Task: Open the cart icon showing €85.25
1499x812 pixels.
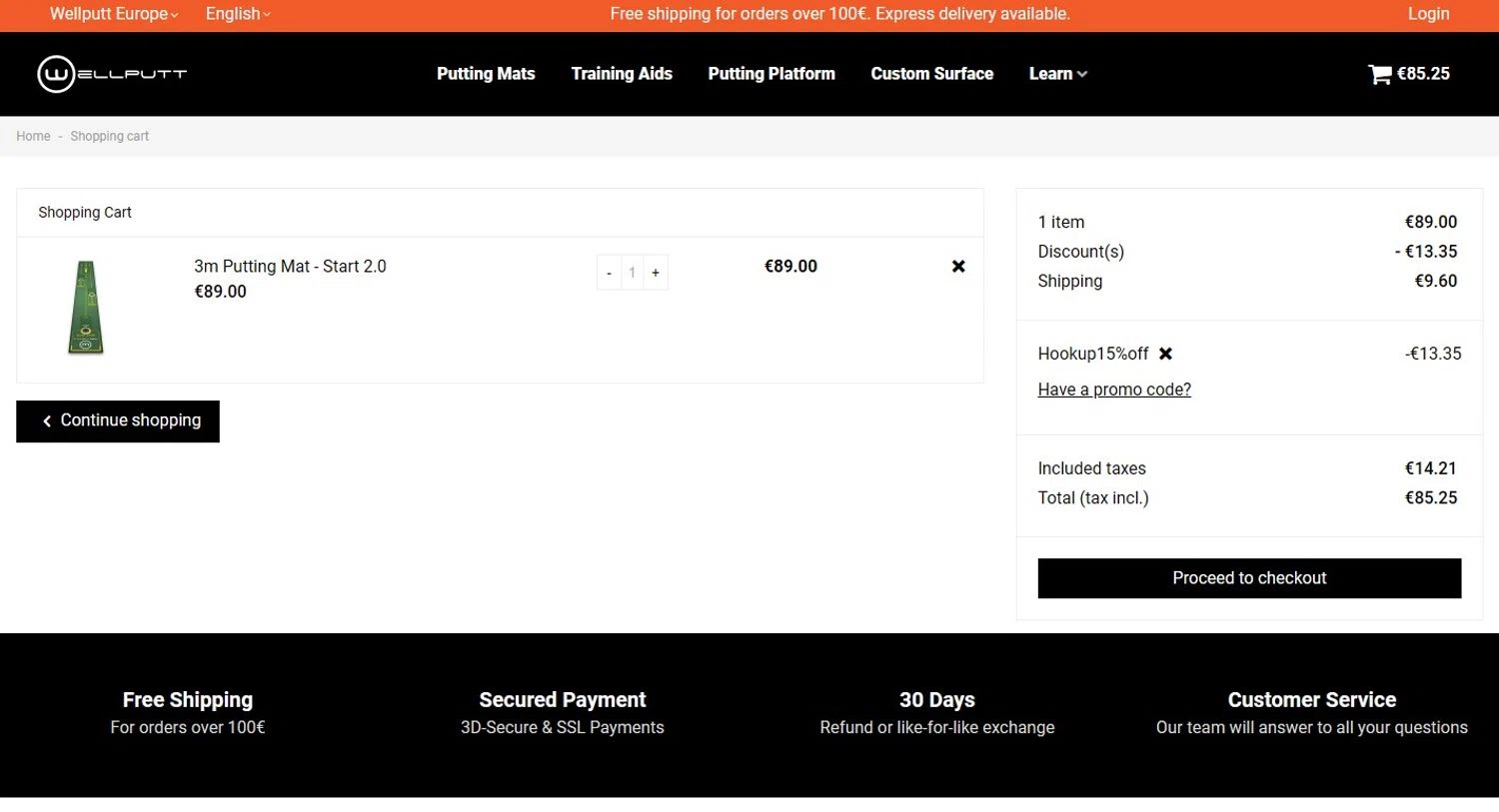Action: click(x=1409, y=74)
